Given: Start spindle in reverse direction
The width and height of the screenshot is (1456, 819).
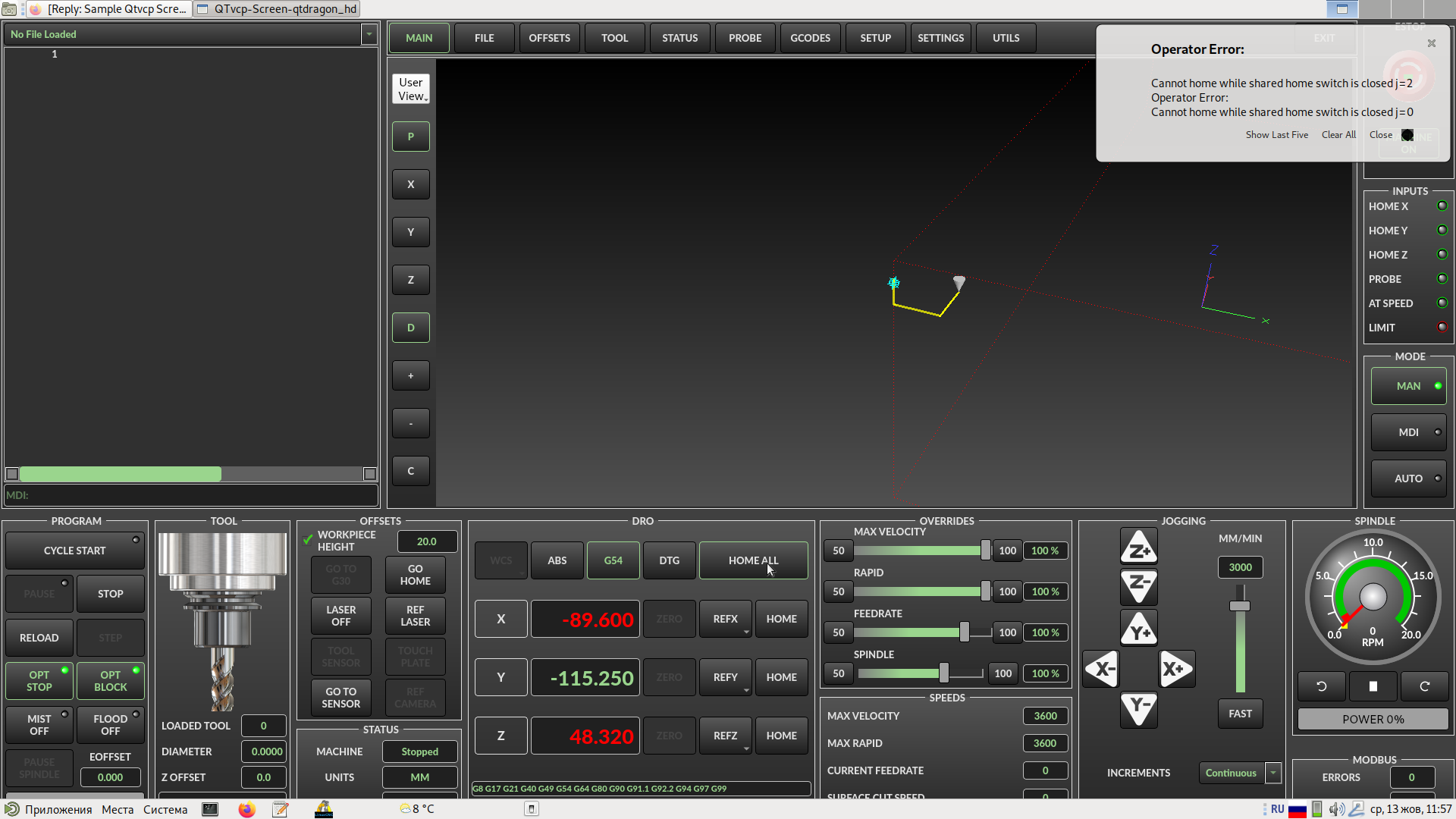Looking at the screenshot, I should pyautogui.click(x=1321, y=686).
